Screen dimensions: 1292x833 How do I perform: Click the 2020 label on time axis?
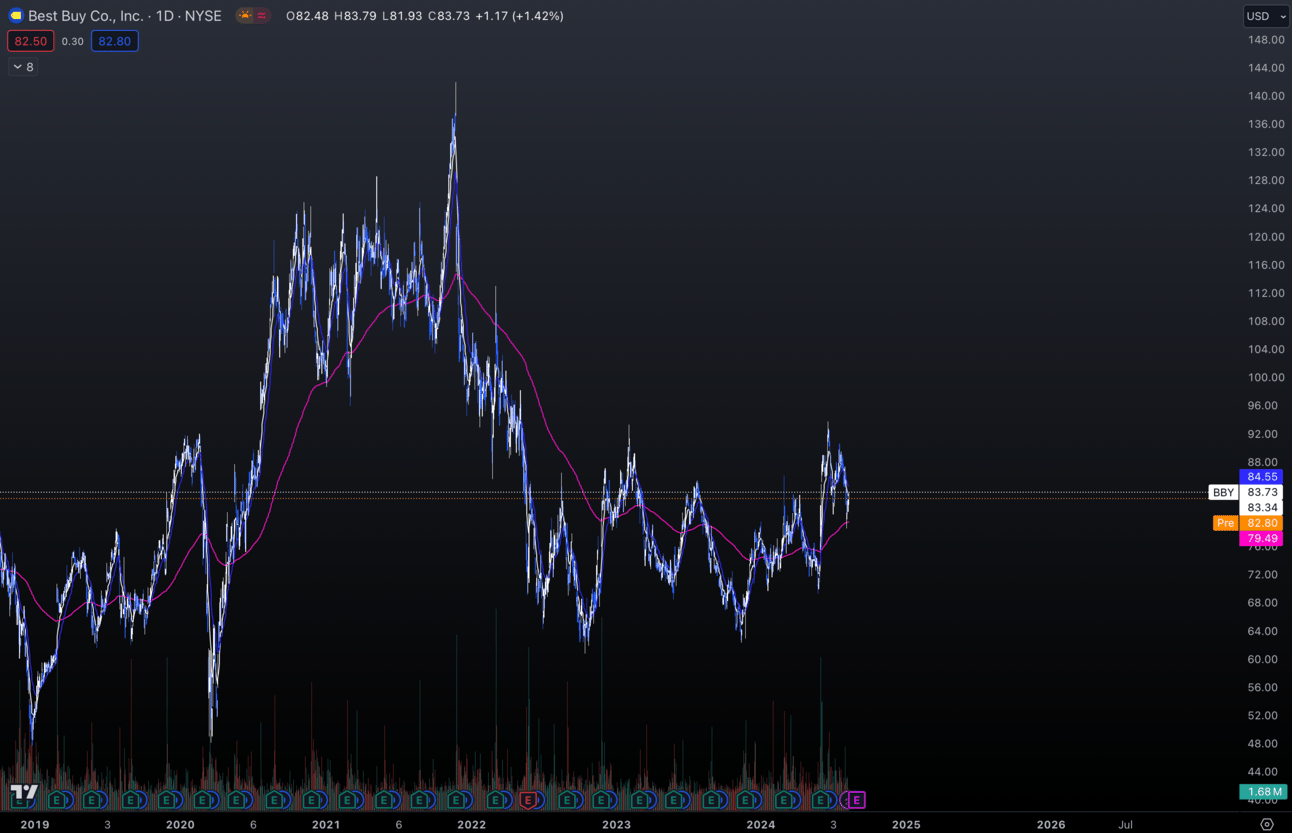[180, 825]
